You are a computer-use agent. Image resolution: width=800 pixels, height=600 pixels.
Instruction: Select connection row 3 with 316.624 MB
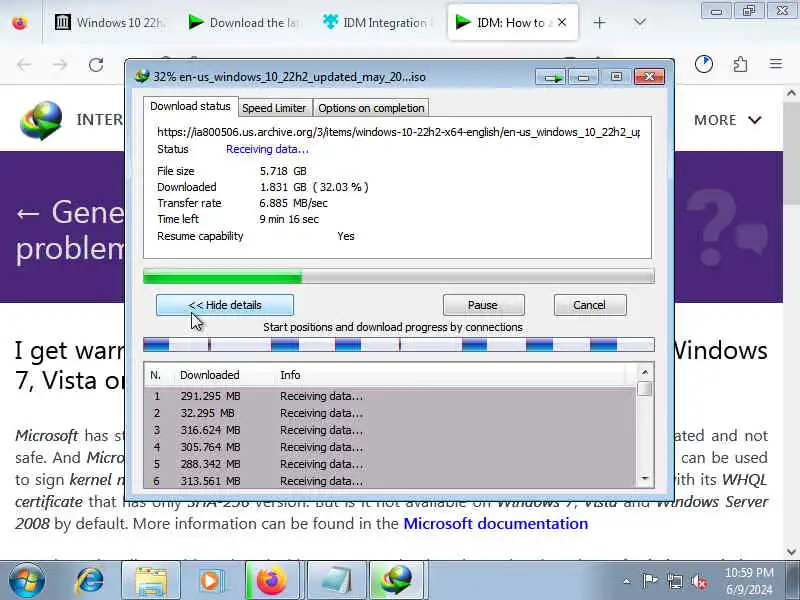pyautogui.click(x=390, y=430)
